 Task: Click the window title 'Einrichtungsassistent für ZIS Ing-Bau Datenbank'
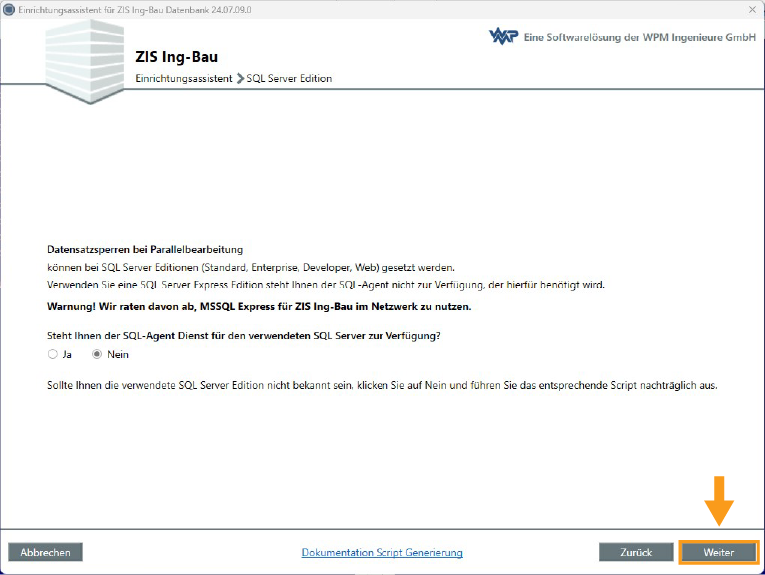point(135,10)
